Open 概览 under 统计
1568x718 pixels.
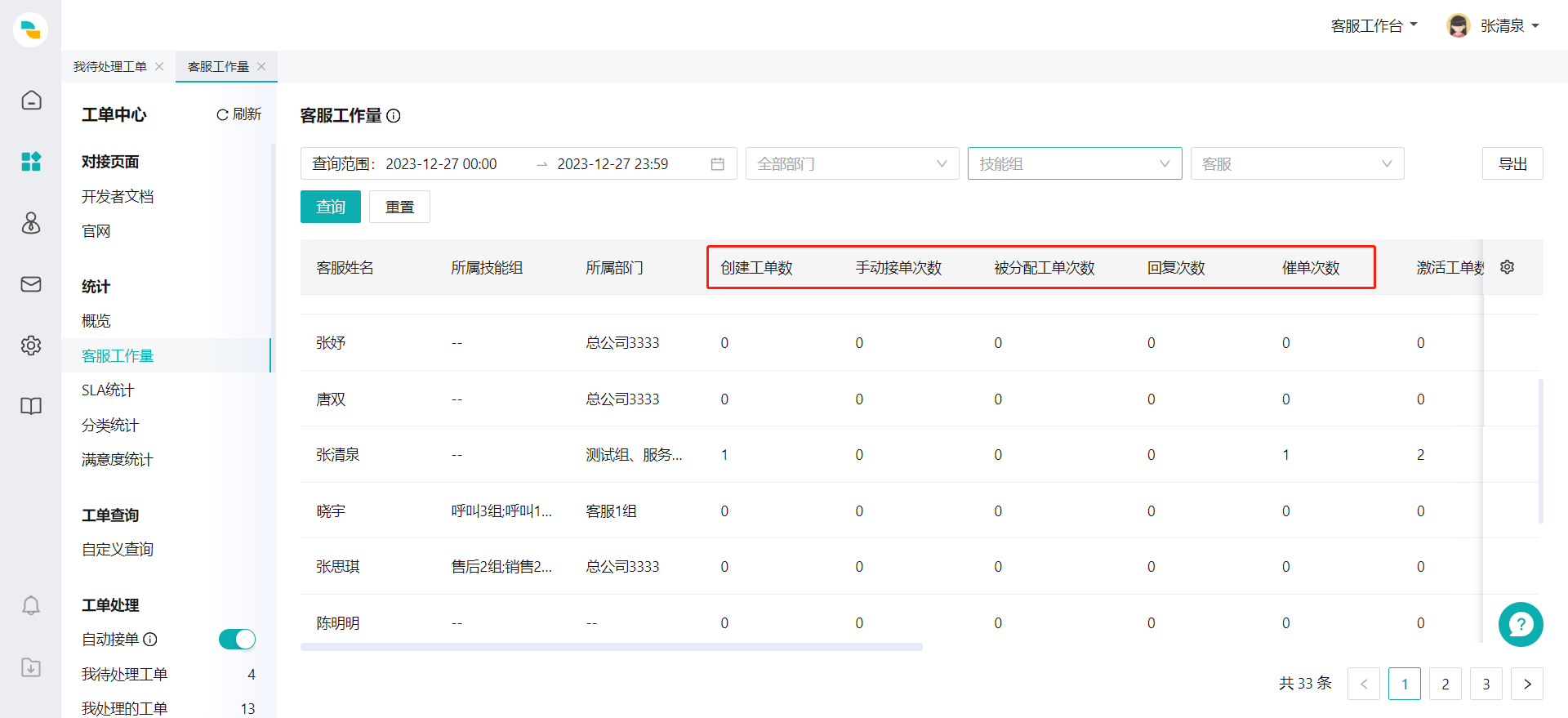pyautogui.click(x=96, y=321)
